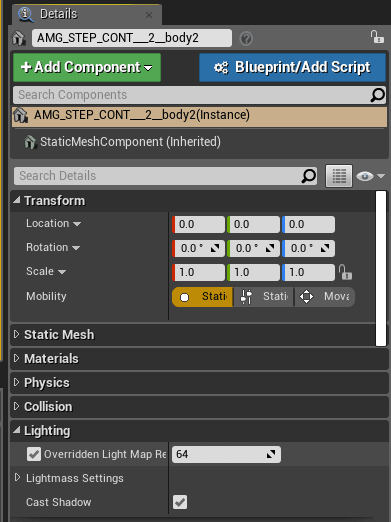Select the Details panel tab

tap(87, 15)
